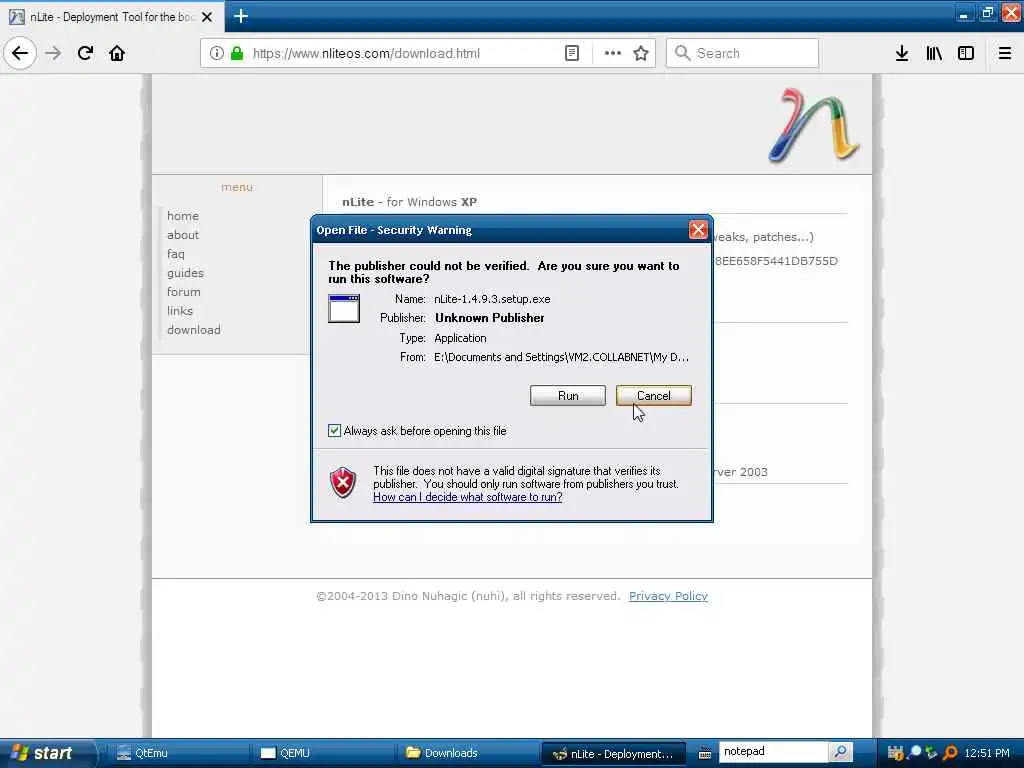
Task: Click the orange magnifier tray icon
Action: [951, 753]
